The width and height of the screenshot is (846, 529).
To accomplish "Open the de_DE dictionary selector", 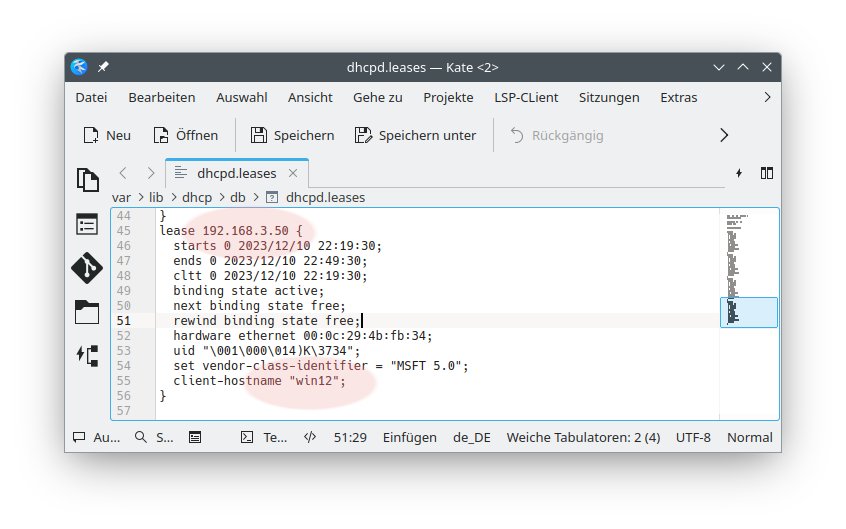I will tap(472, 437).
